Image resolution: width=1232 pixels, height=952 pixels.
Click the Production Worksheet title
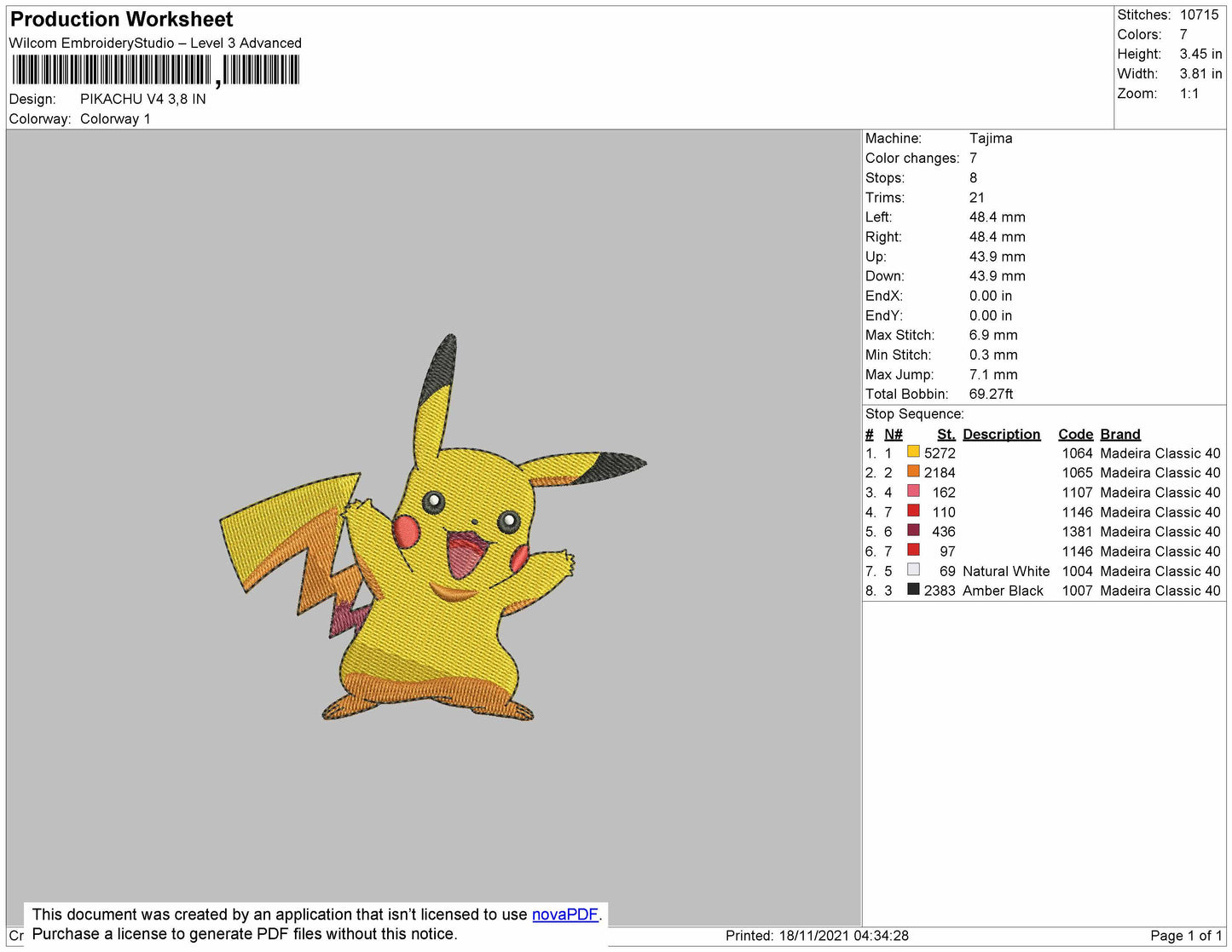pyautogui.click(x=121, y=20)
